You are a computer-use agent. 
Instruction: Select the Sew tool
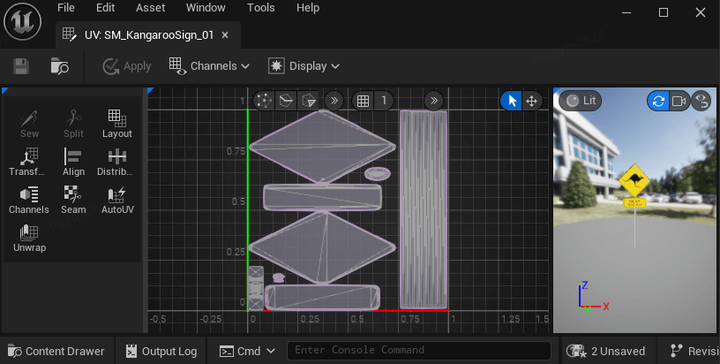pyautogui.click(x=29, y=124)
